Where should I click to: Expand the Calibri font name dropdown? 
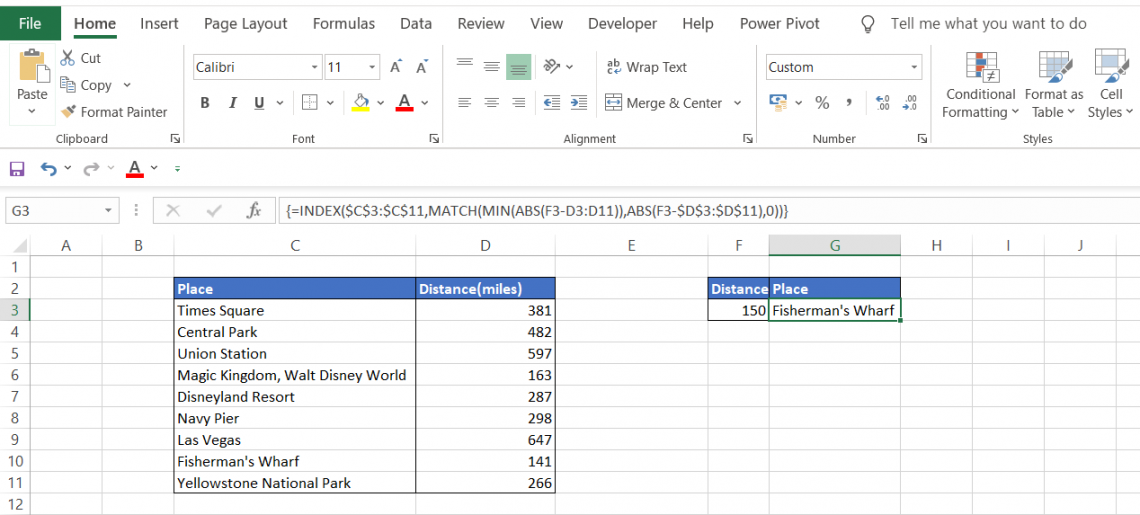pos(315,67)
